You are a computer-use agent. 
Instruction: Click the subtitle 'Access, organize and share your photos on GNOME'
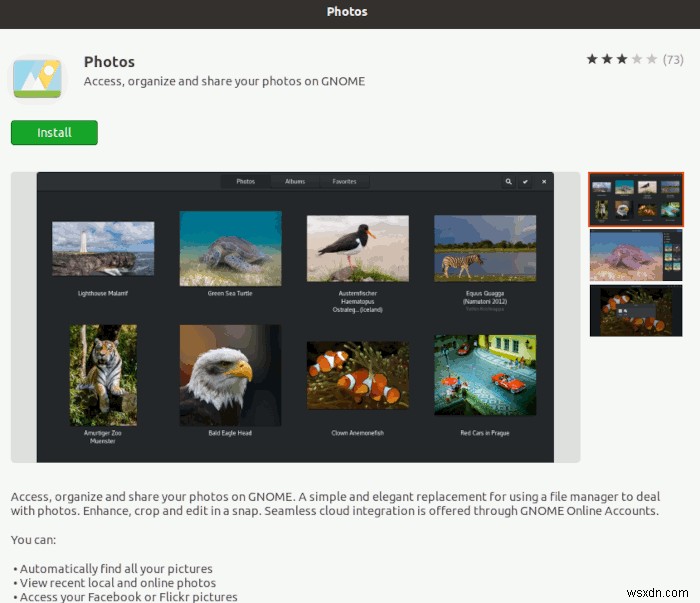coord(225,82)
